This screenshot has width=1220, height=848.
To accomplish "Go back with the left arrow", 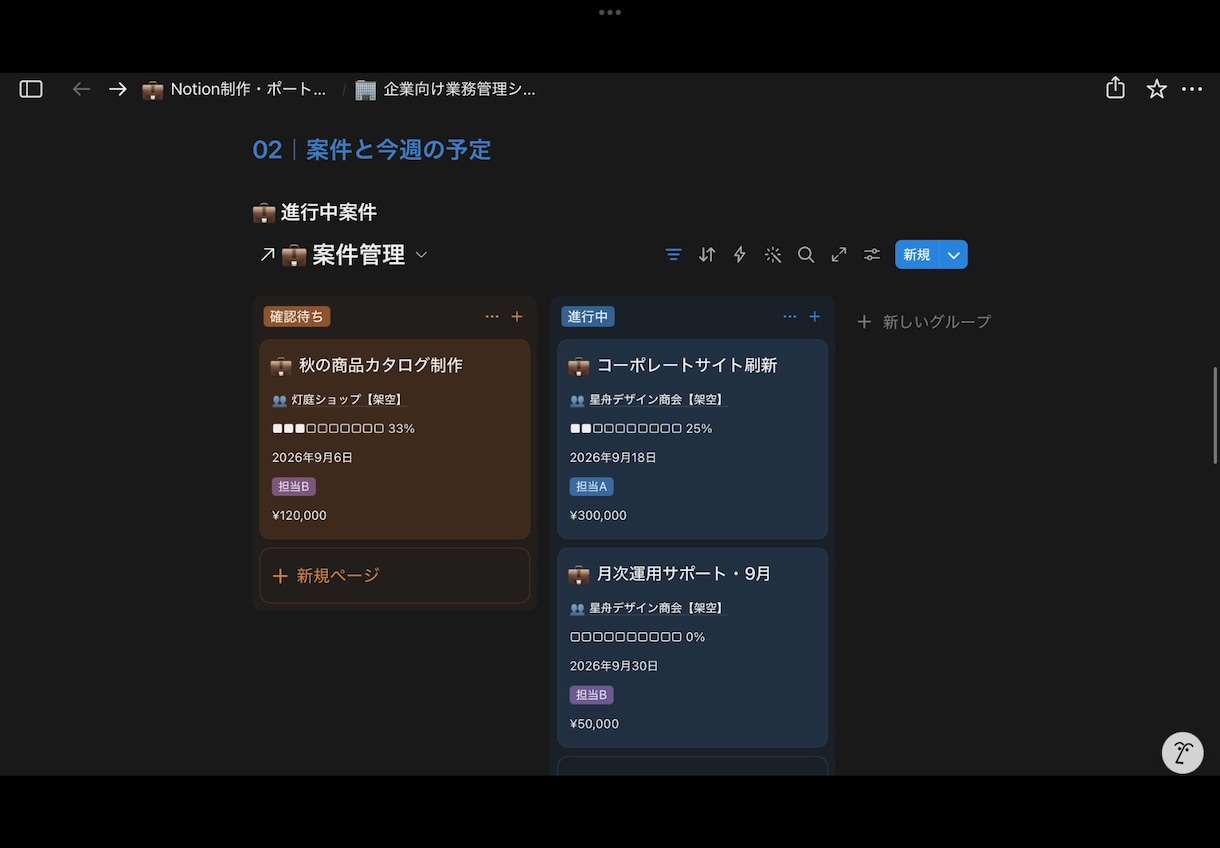I will [x=82, y=89].
